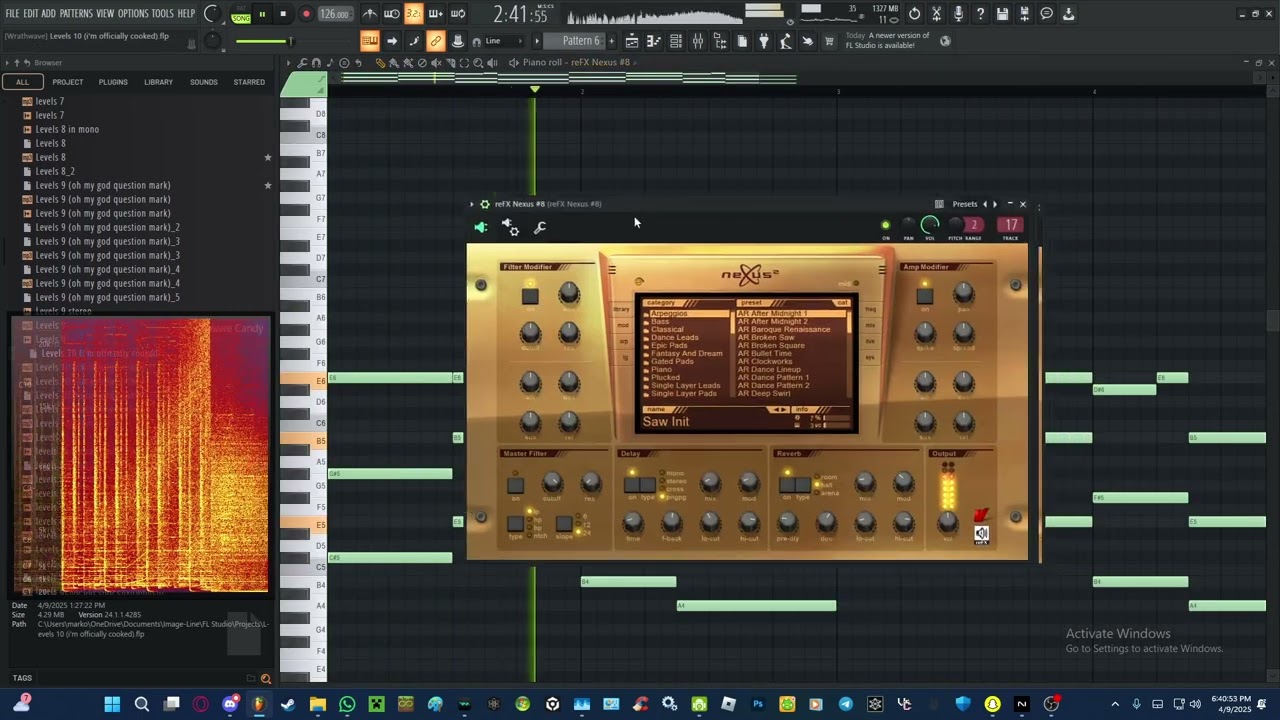
Task: Open the Presets menu in Nexus window
Action: tap(965, 204)
